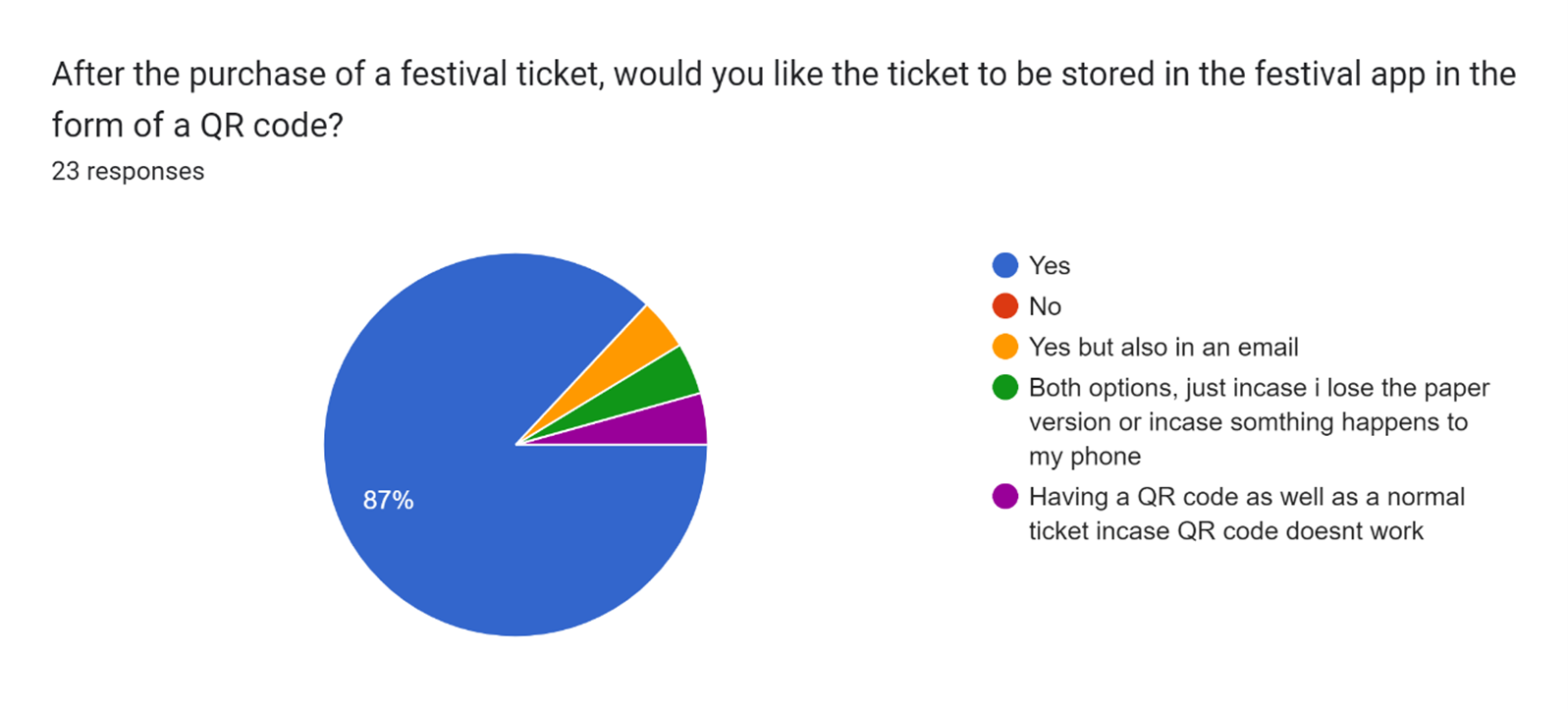
Task: Click the 'Both options, just incase' legend entry
Action: (1258, 388)
